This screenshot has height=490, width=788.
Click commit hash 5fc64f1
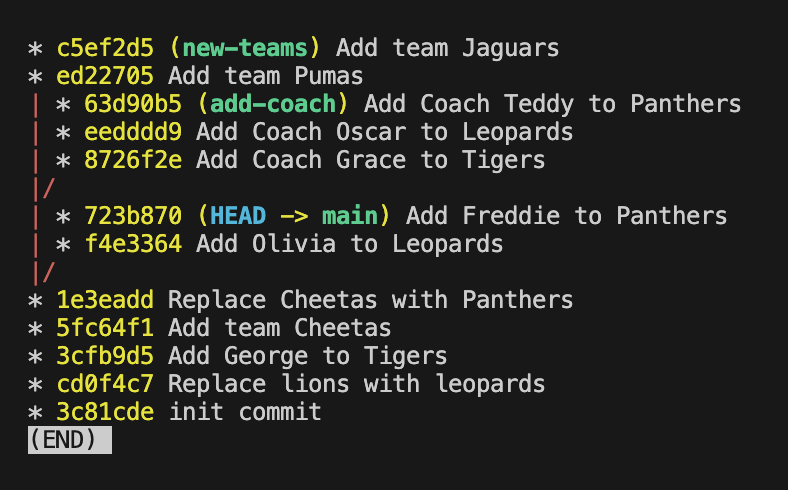(105, 328)
